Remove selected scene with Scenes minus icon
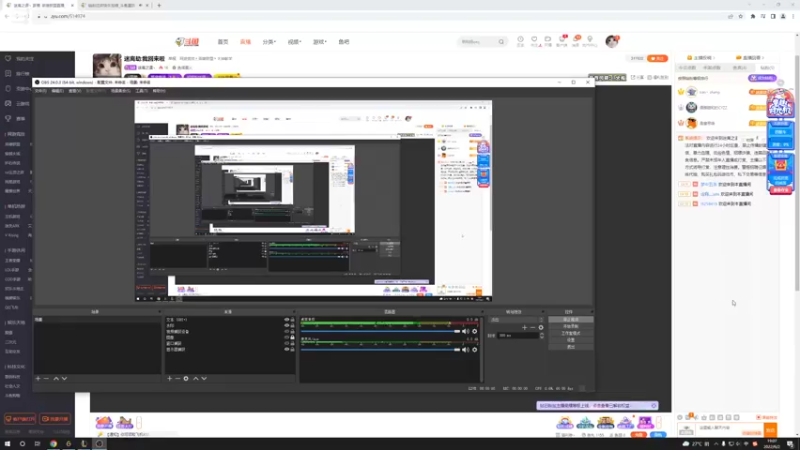The width and height of the screenshot is (800, 450). tap(46, 379)
